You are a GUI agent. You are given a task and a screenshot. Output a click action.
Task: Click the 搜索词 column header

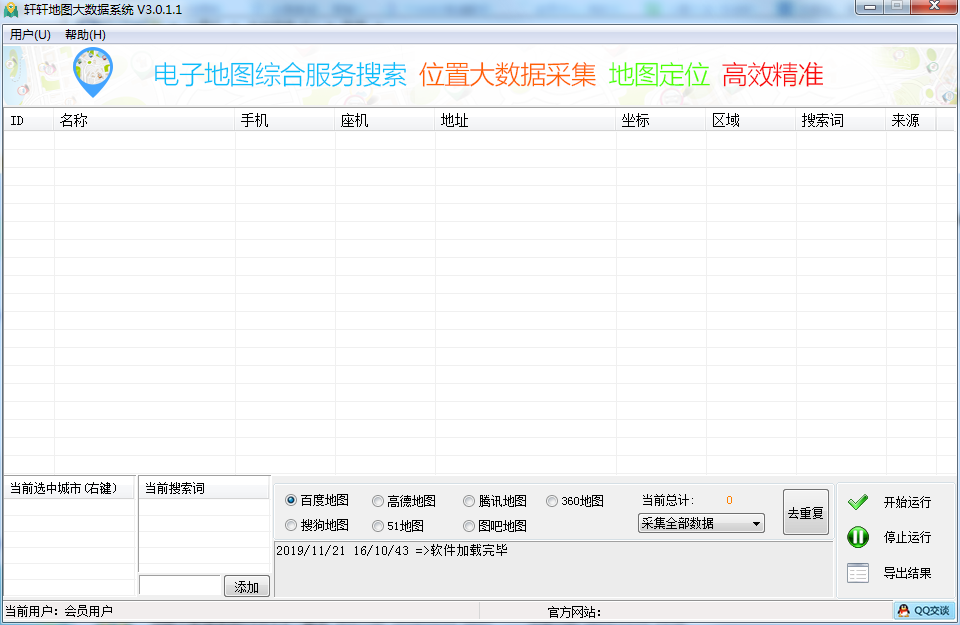(x=841, y=121)
